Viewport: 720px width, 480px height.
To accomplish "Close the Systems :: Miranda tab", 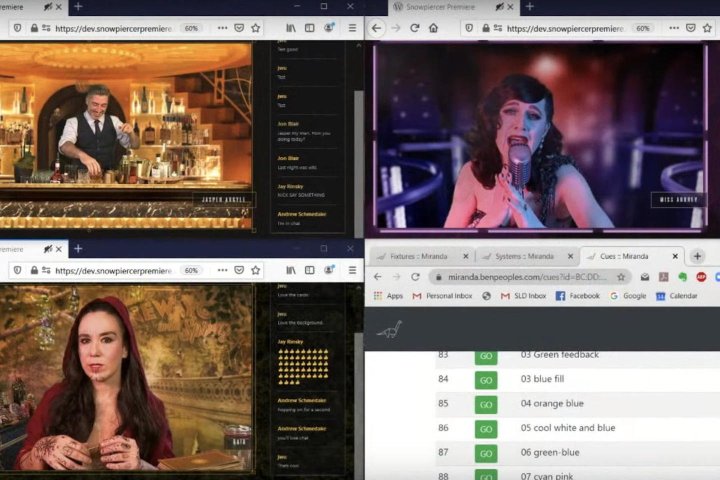I will [x=570, y=256].
